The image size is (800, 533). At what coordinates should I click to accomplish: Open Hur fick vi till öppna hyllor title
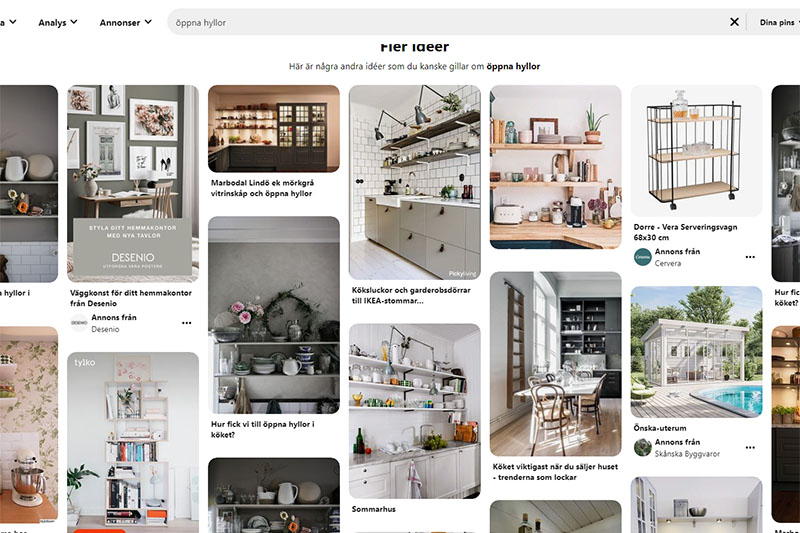tap(263, 429)
